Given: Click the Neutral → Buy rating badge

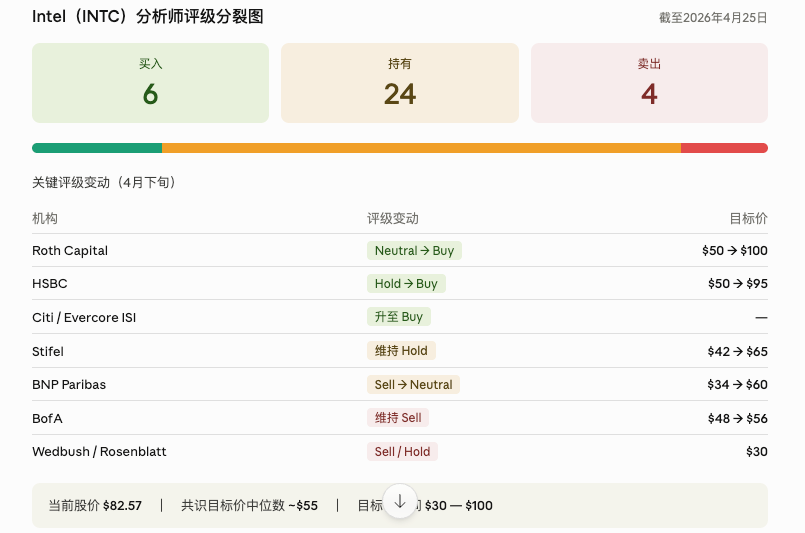Looking at the screenshot, I should click(x=414, y=251).
